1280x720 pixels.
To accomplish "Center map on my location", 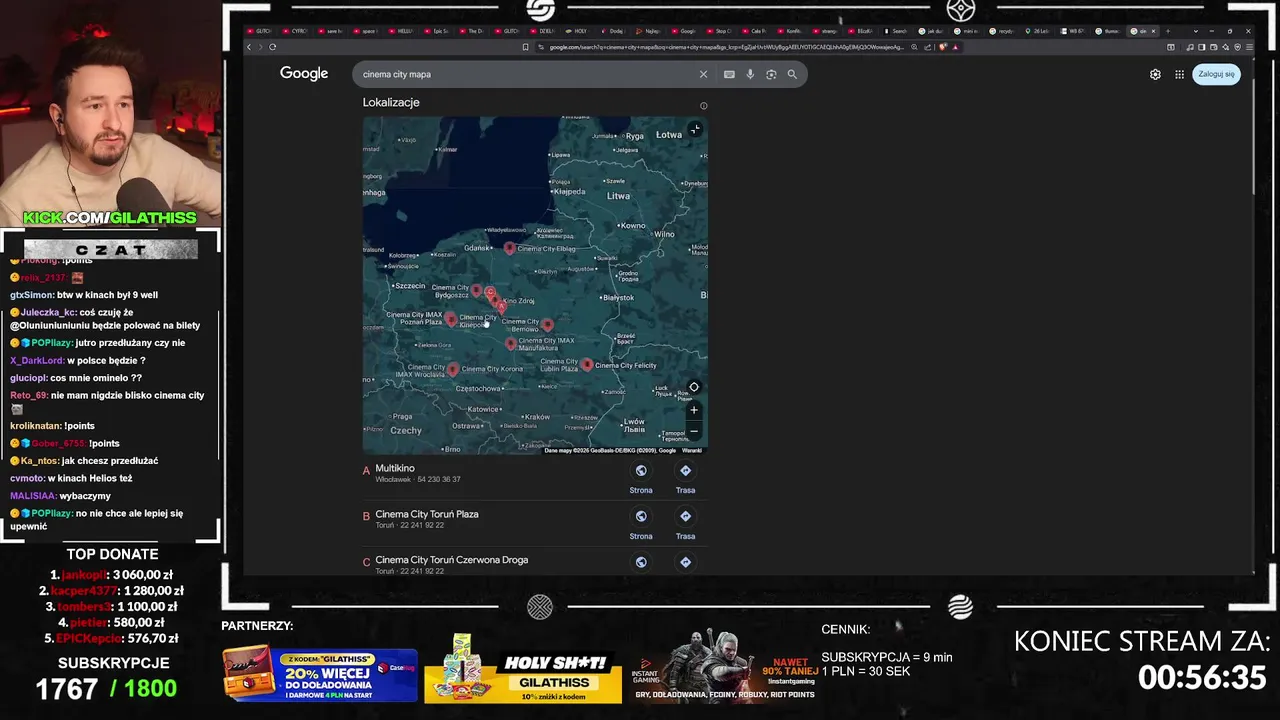I will coord(694,387).
